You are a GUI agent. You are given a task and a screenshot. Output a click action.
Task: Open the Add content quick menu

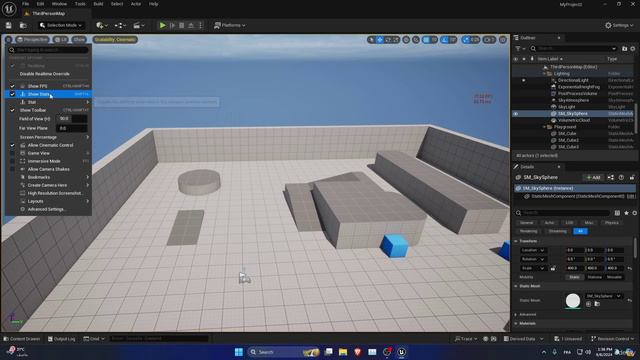[102, 25]
